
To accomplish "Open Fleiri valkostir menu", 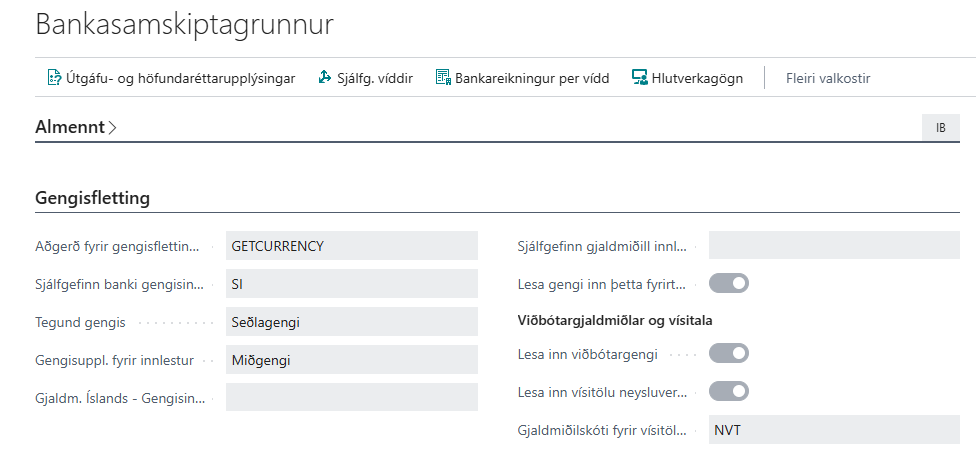I will [827, 78].
